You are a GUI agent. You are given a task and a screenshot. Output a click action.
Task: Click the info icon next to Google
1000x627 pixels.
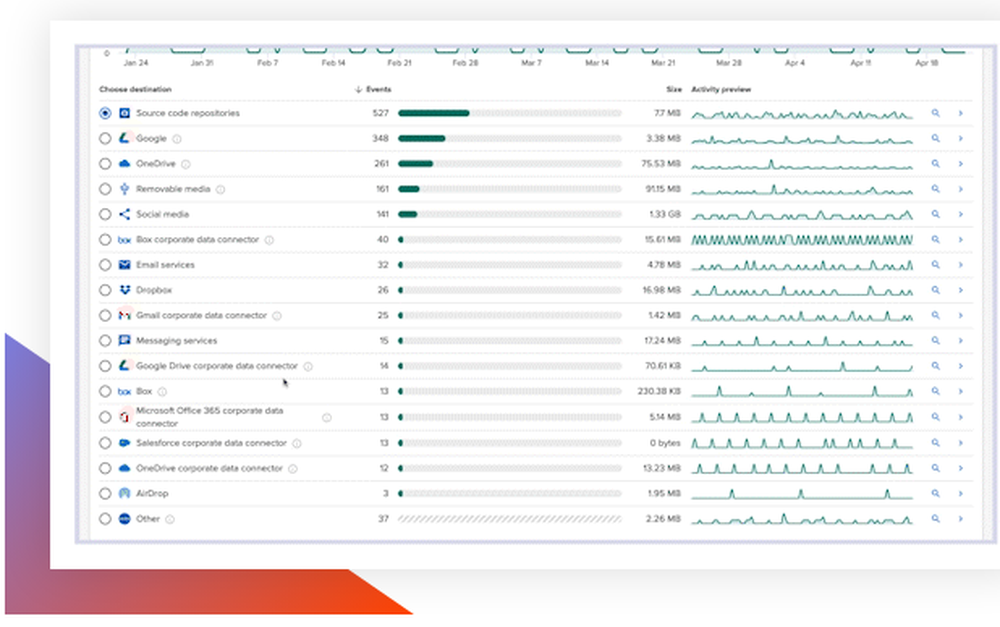177,139
